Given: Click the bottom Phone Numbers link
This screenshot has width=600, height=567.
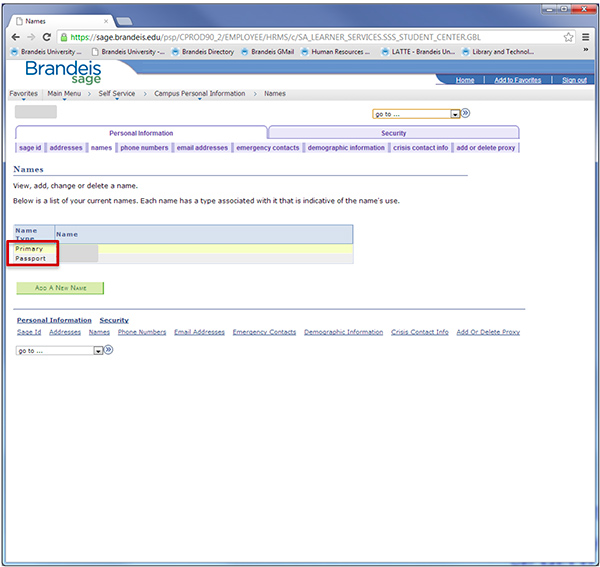Looking at the screenshot, I should 142,332.
